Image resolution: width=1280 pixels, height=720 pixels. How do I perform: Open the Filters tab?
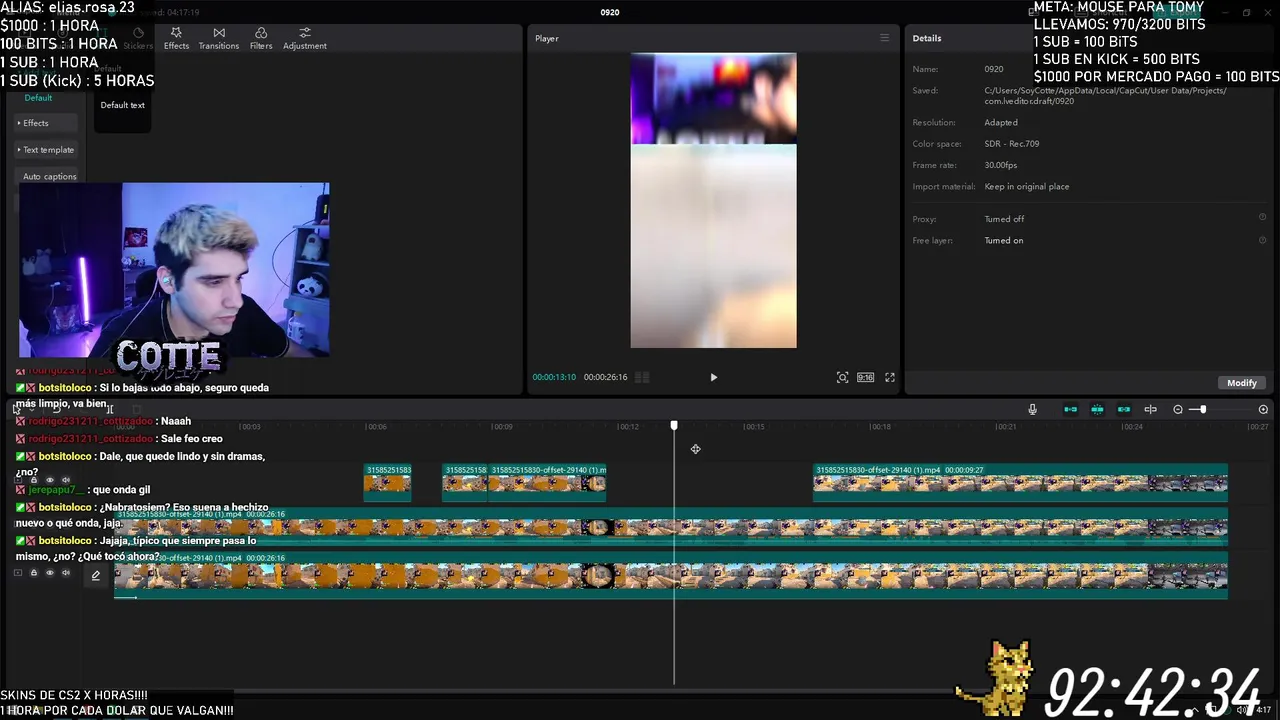click(x=261, y=38)
